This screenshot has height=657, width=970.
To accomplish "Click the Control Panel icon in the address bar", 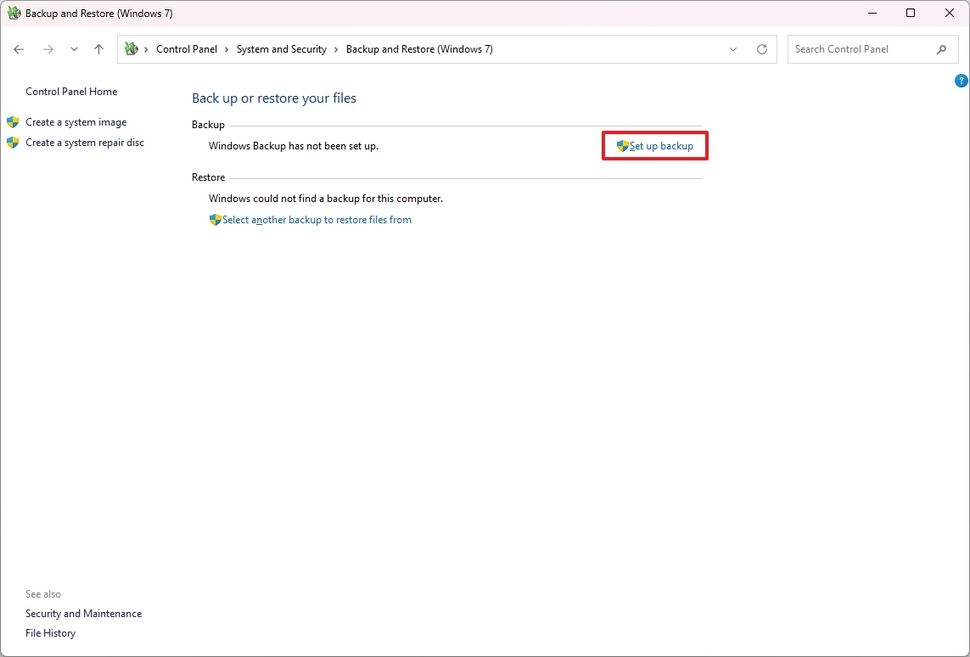I will pyautogui.click(x=131, y=48).
